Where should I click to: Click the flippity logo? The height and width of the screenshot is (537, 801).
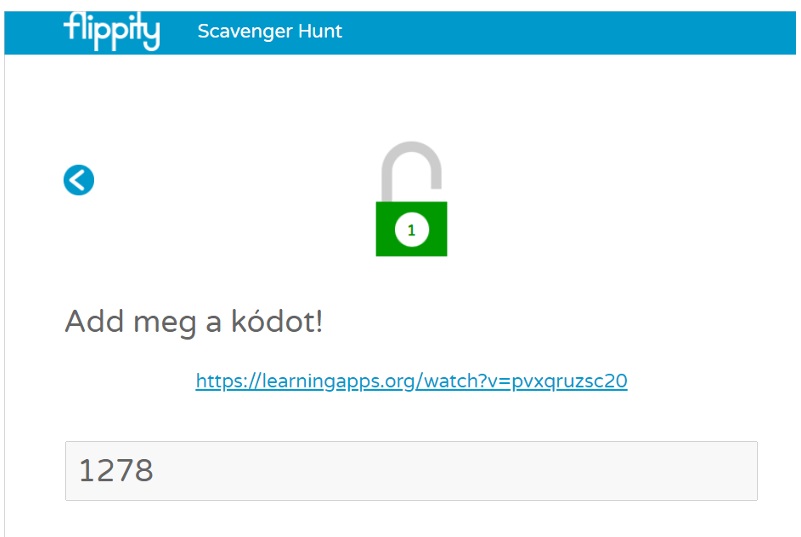112,31
